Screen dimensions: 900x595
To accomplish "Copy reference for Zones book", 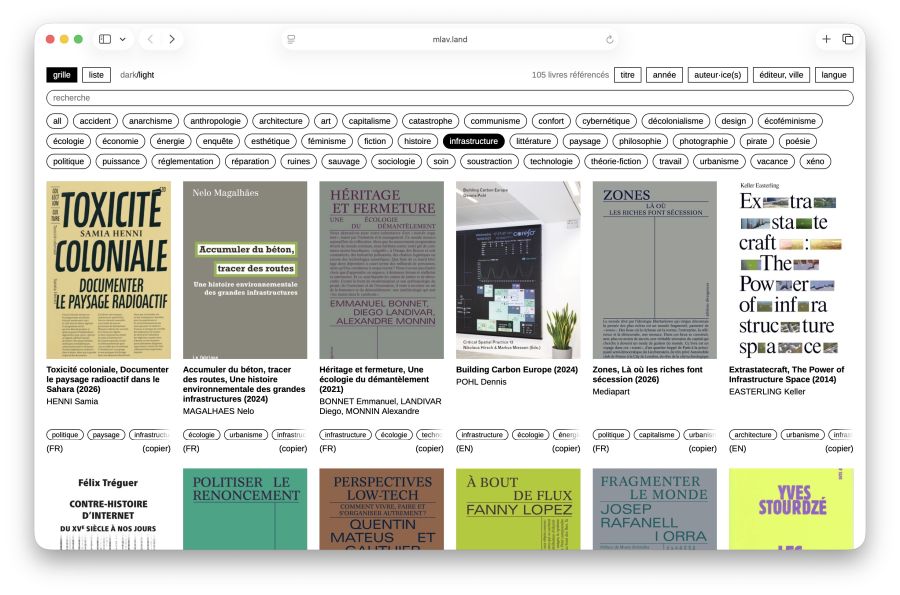I will click(703, 449).
